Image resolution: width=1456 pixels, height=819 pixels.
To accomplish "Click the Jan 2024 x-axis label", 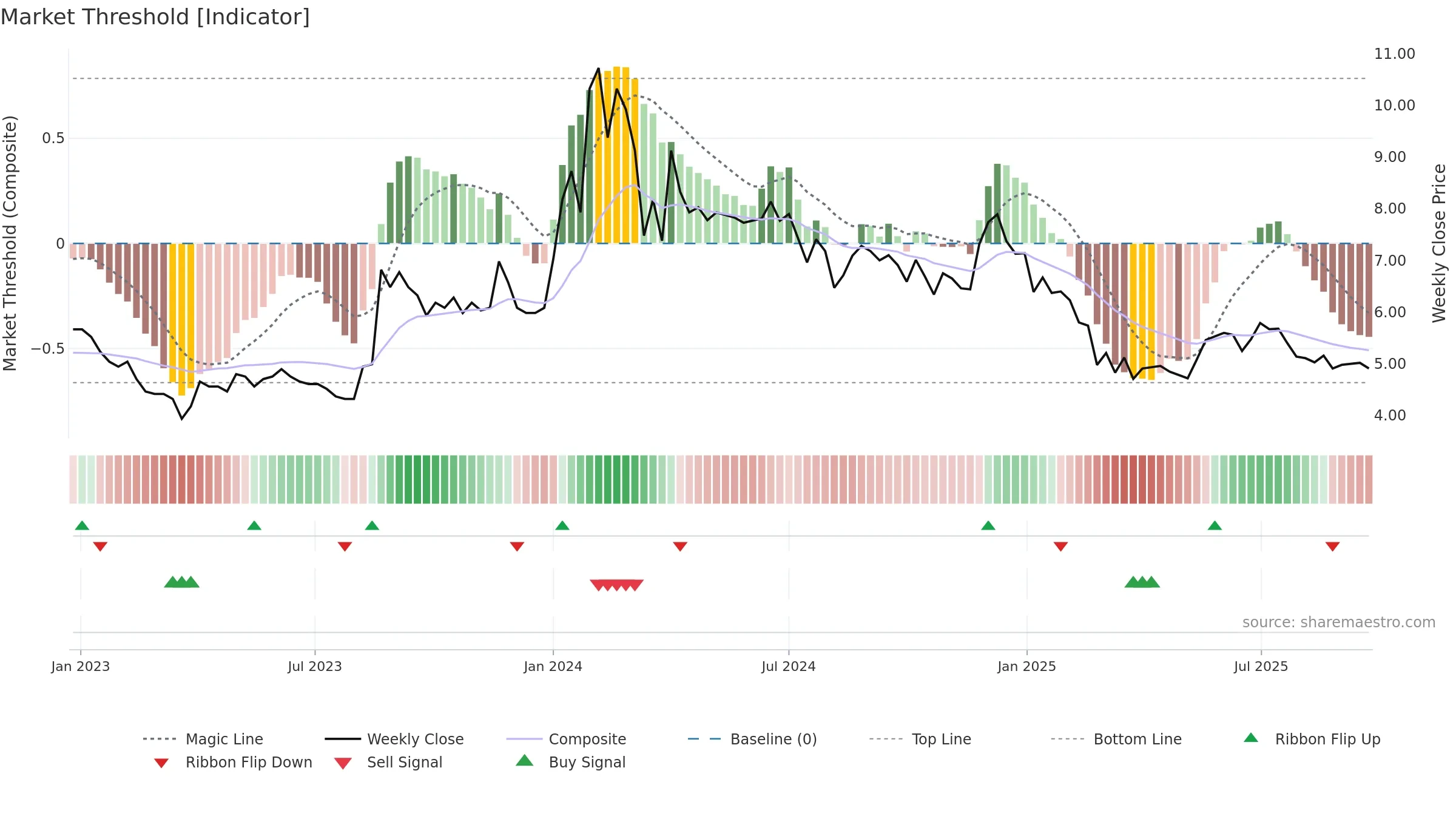I will [553, 666].
